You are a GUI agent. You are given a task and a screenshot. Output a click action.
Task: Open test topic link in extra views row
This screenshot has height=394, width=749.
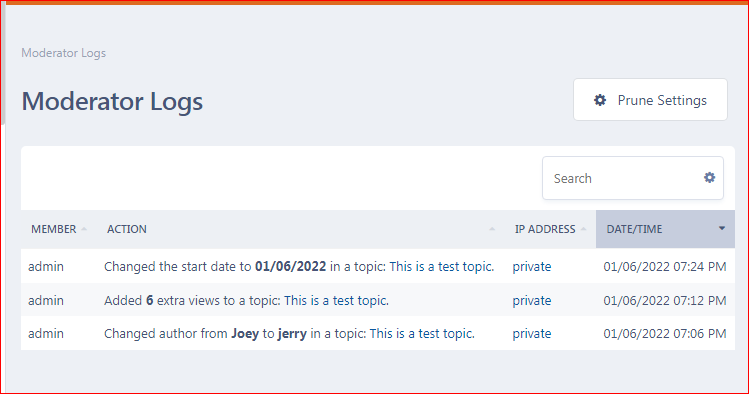(336, 300)
